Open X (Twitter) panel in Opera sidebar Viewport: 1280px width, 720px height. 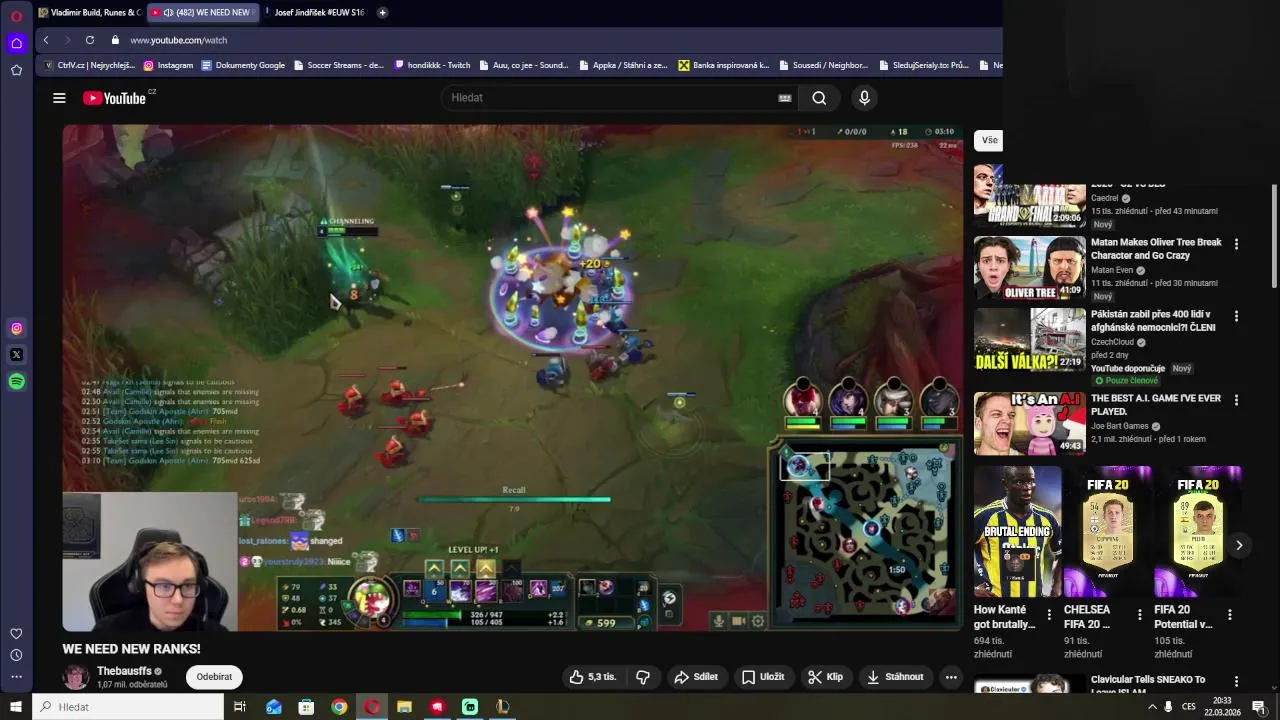tap(16, 354)
